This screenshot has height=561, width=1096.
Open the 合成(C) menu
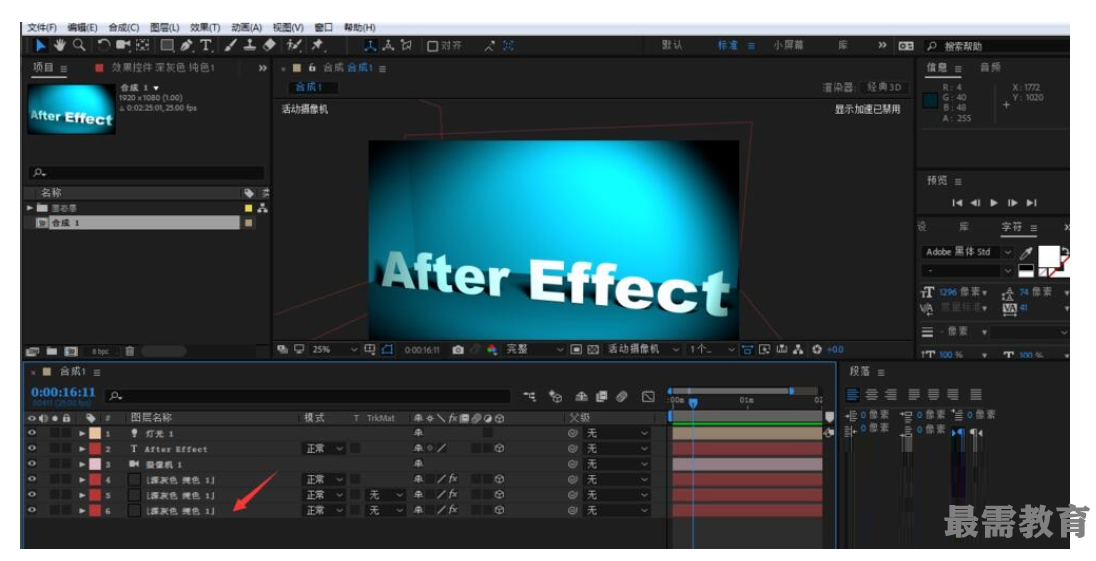point(124,27)
